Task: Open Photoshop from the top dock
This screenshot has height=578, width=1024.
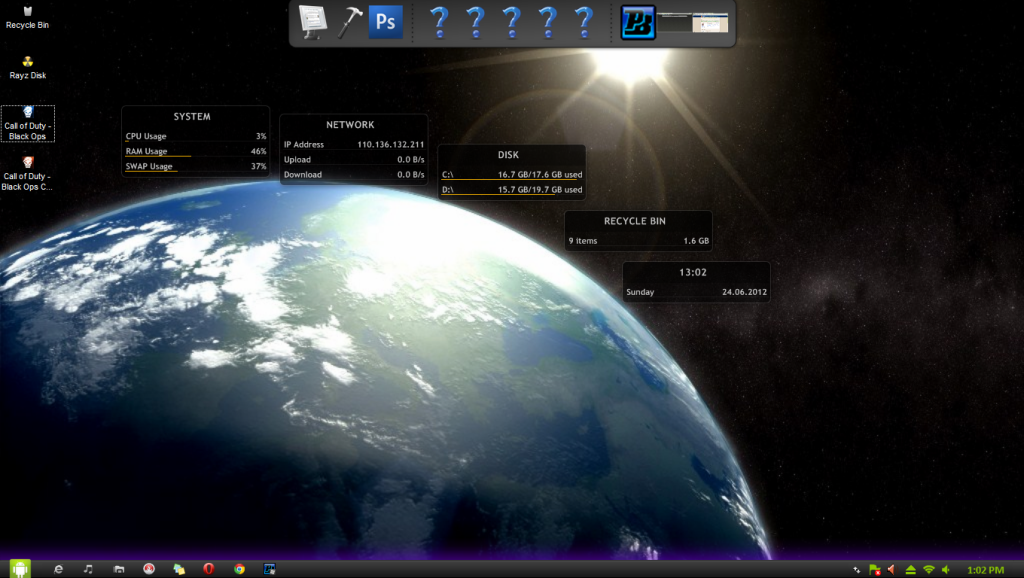Action: pyautogui.click(x=385, y=22)
